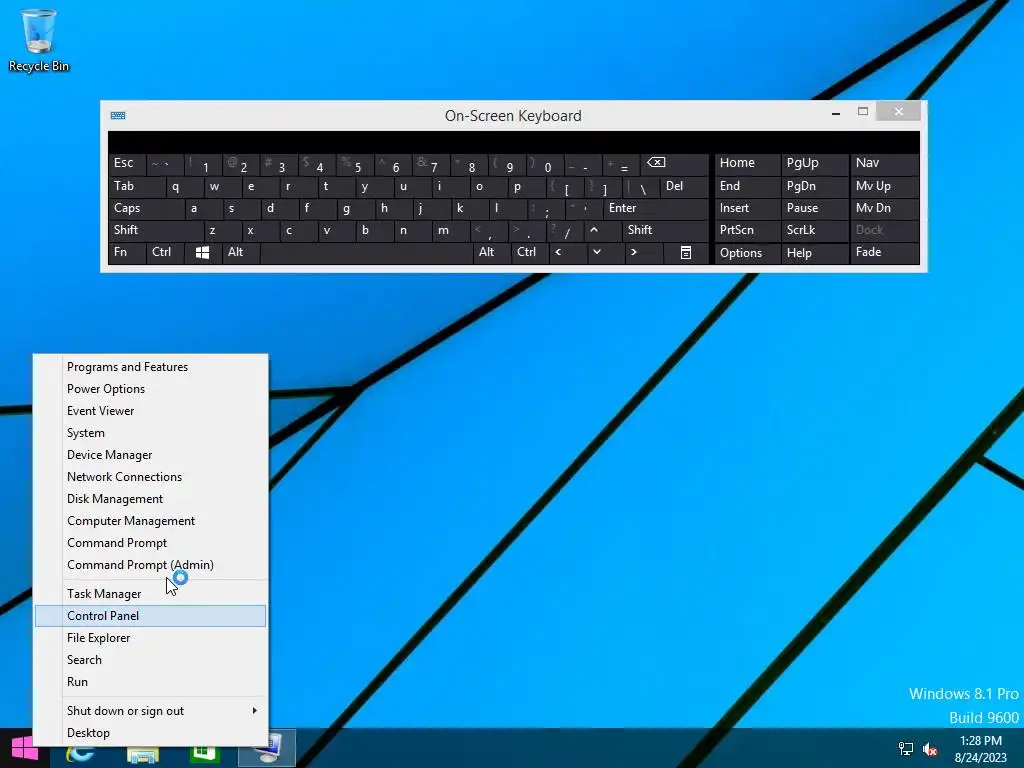
Task: Click the backspace key on the keyboard
Action: click(674, 163)
